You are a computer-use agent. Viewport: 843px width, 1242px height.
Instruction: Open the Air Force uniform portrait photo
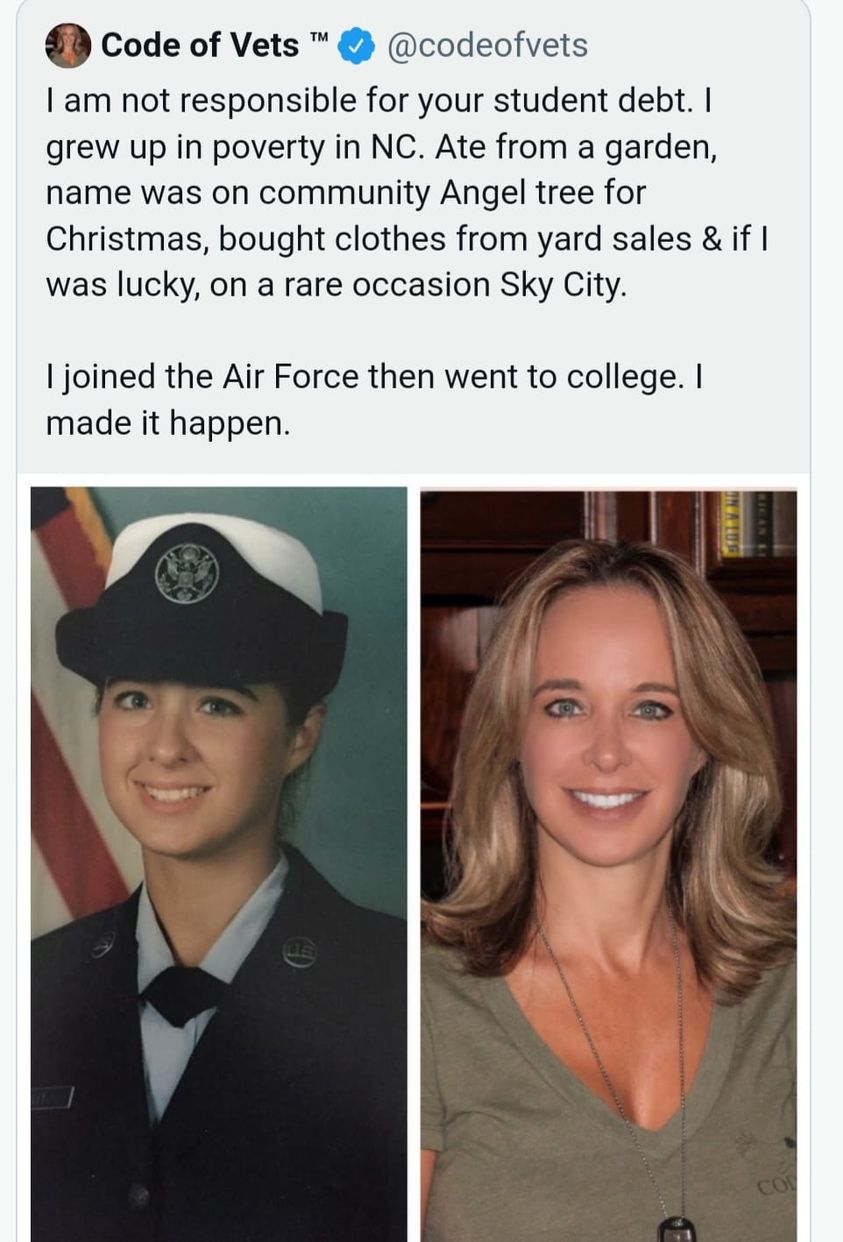point(219,864)
